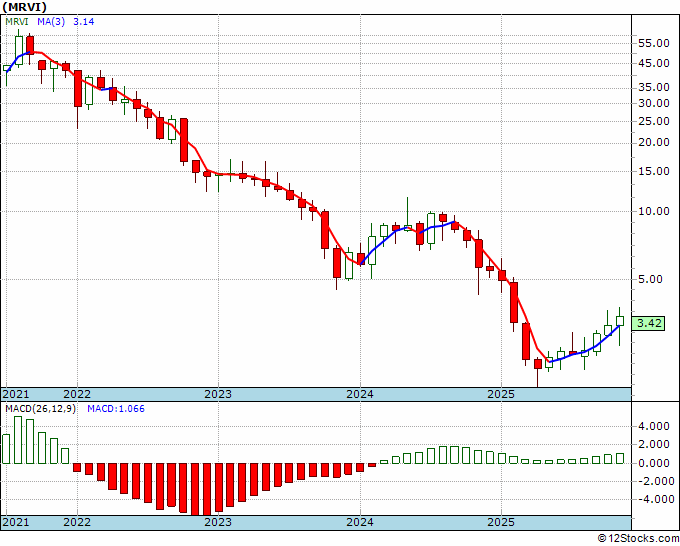Click the MACD(26,12,9) indicator label
The image size is (680, 546).
[40, 409]
